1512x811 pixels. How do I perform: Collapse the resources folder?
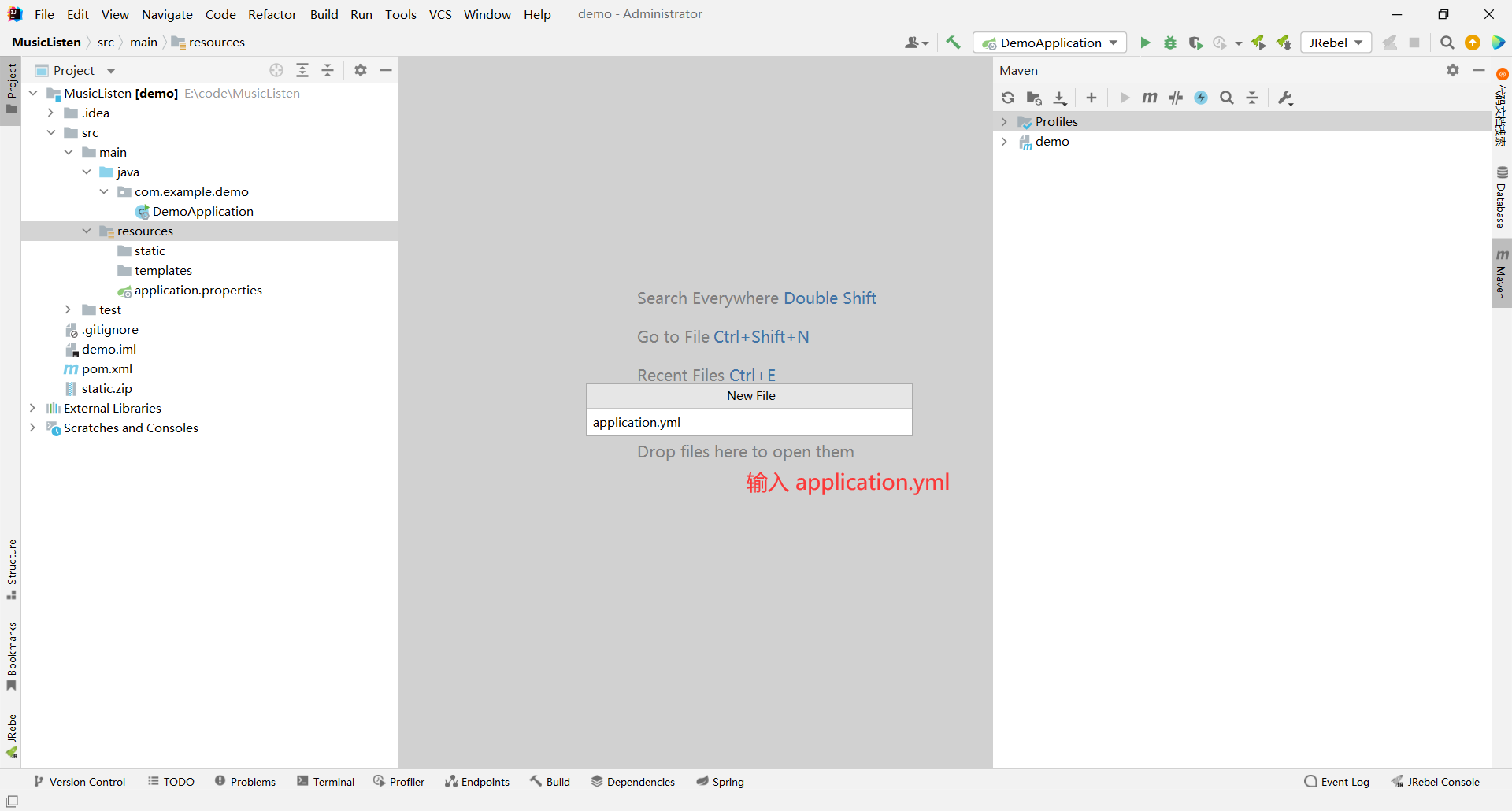coord(87,231)
